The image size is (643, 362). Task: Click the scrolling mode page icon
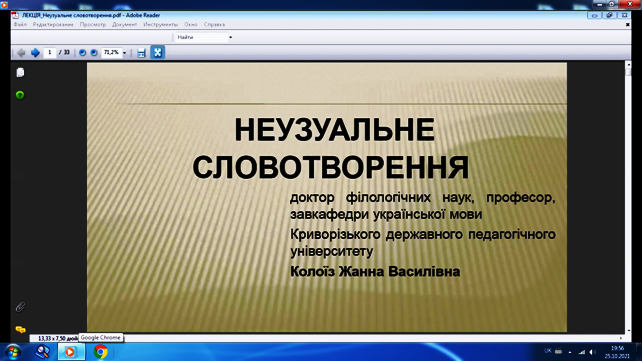click(x=141, y=53)
